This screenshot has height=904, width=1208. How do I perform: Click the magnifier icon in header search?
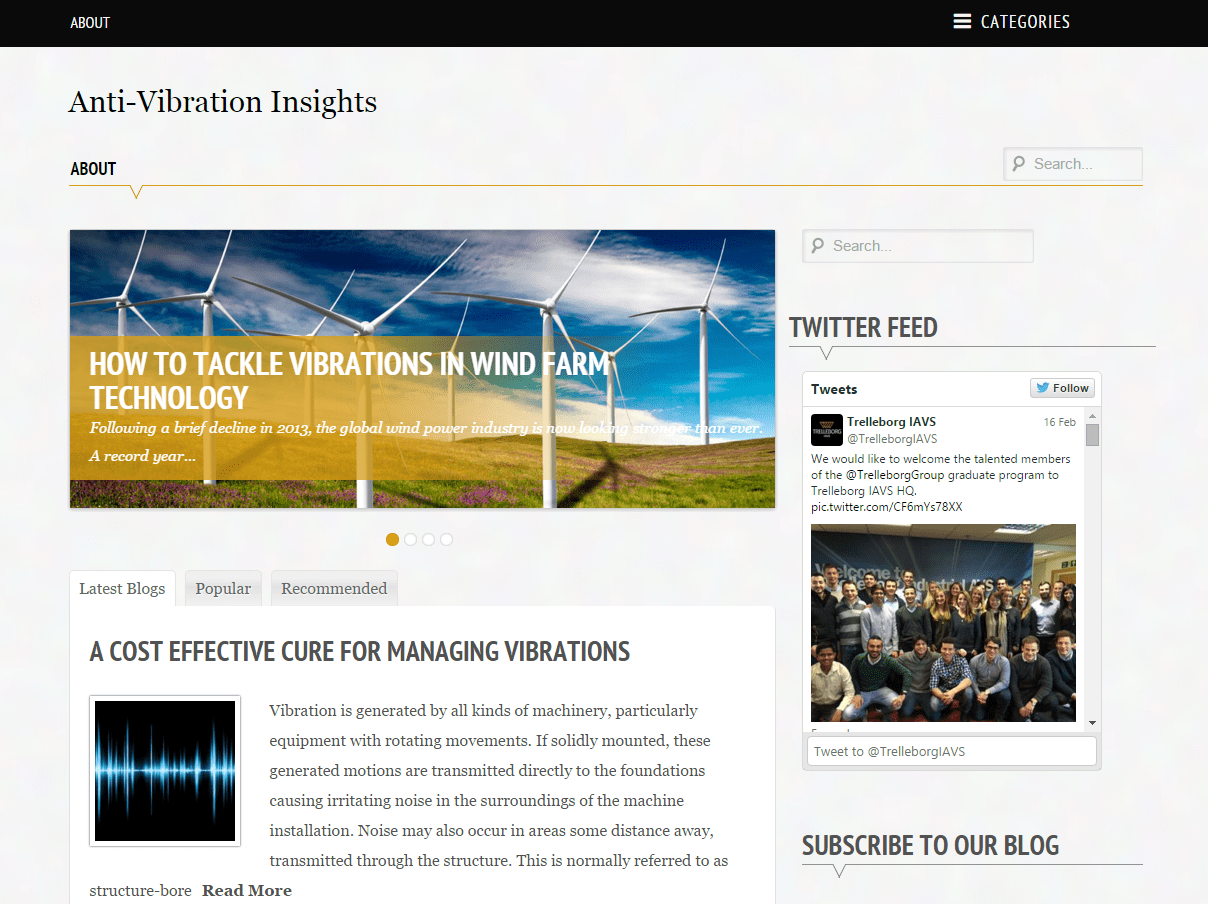coord(1019,164)
